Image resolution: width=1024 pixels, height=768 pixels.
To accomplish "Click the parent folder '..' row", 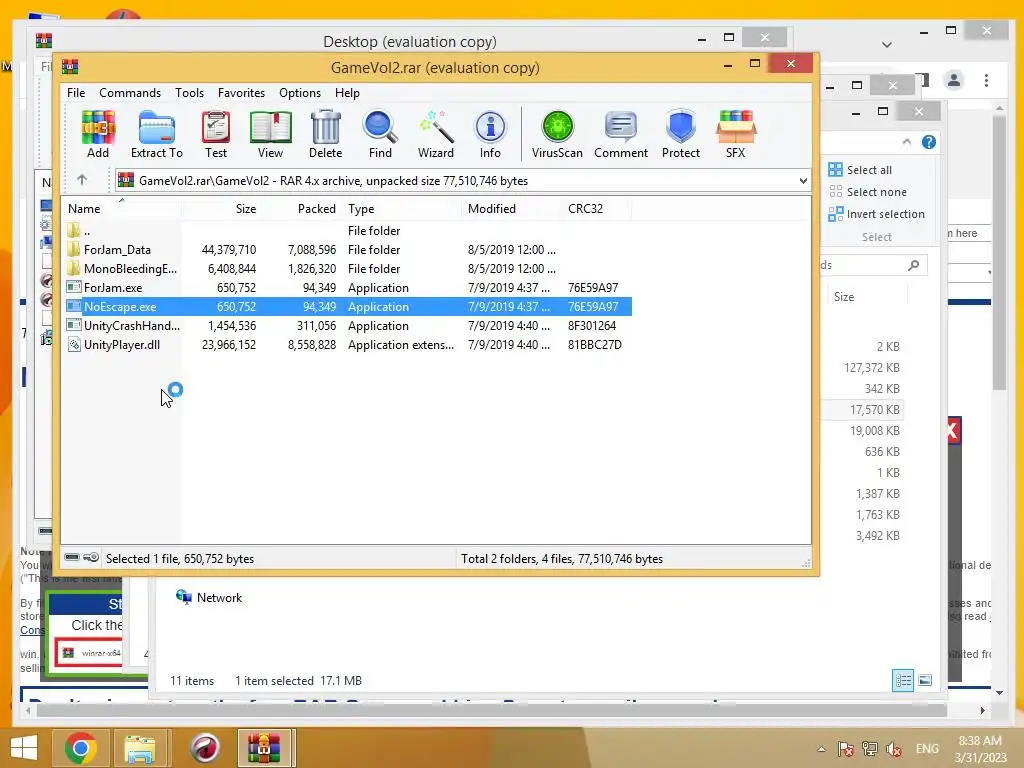I will click(x=347, y=231).
